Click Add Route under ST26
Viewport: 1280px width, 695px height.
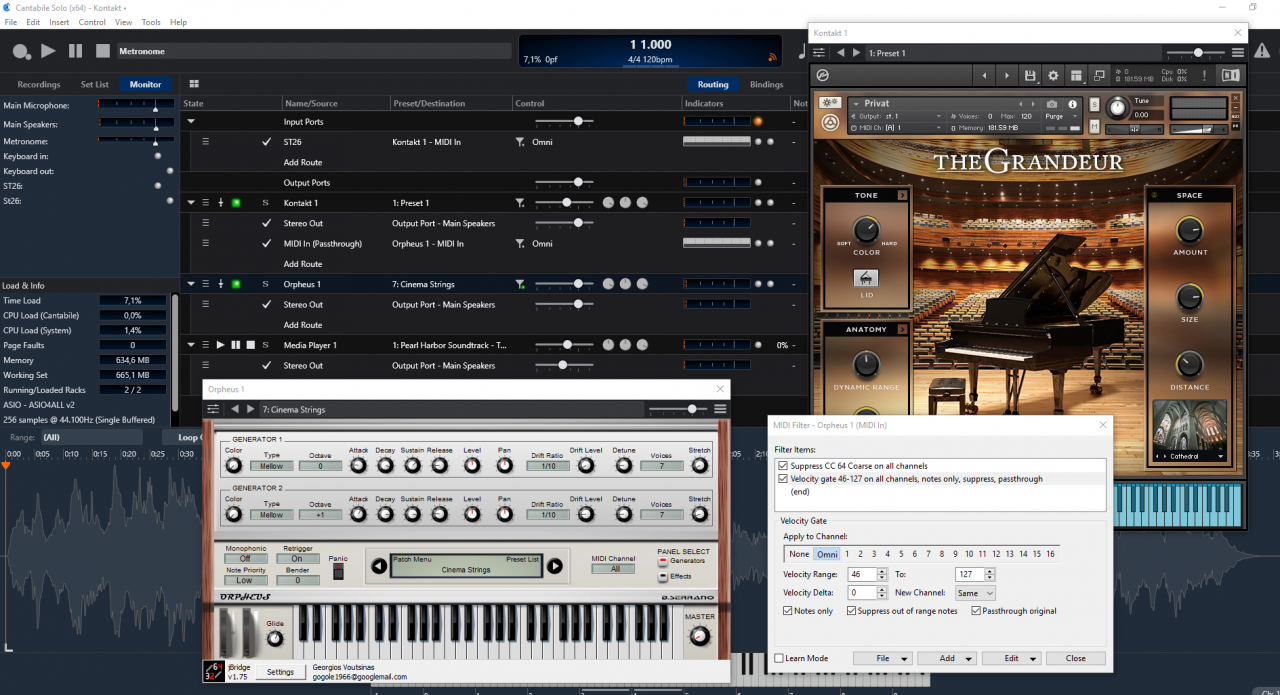[303, 162]
